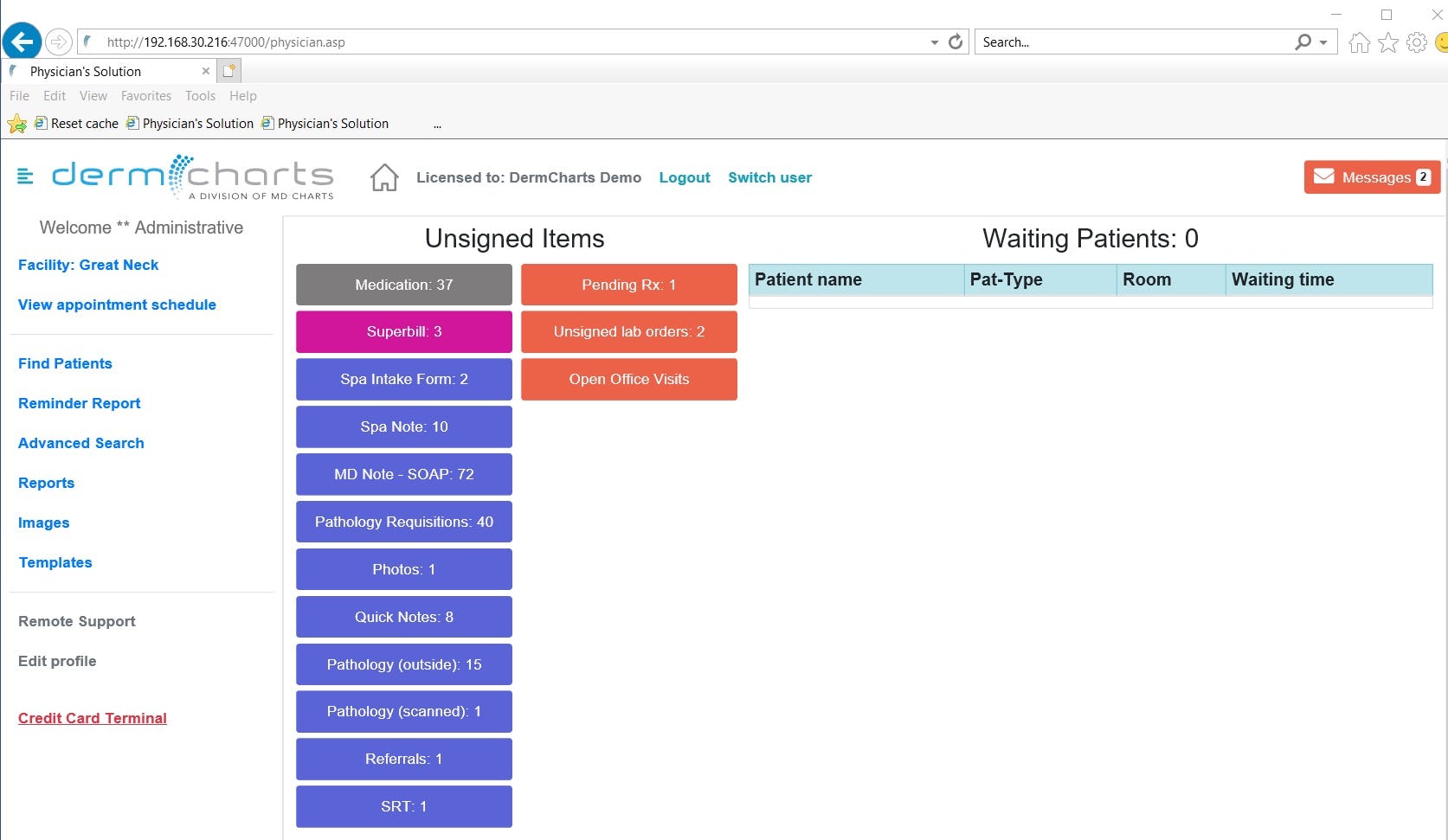Open the Credit Card Terminal link

[92, 717]
